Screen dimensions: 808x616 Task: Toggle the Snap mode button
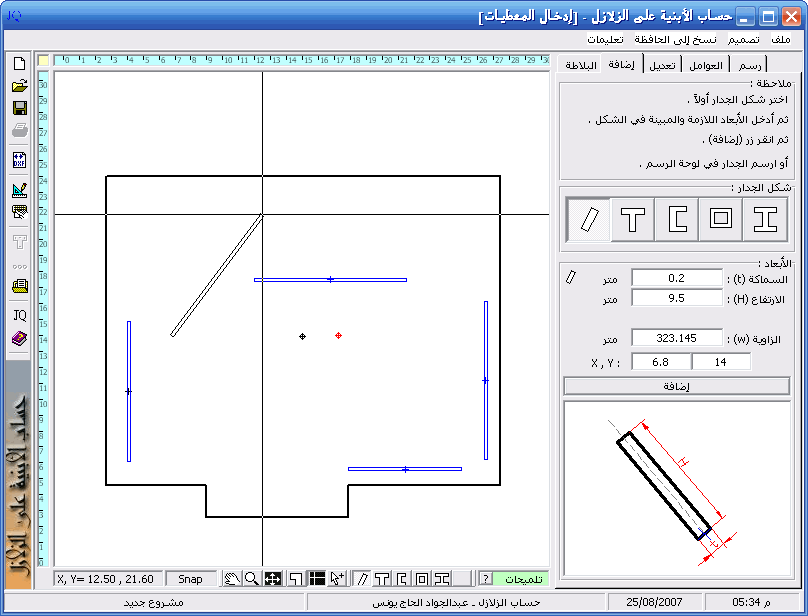coord(190,578)
